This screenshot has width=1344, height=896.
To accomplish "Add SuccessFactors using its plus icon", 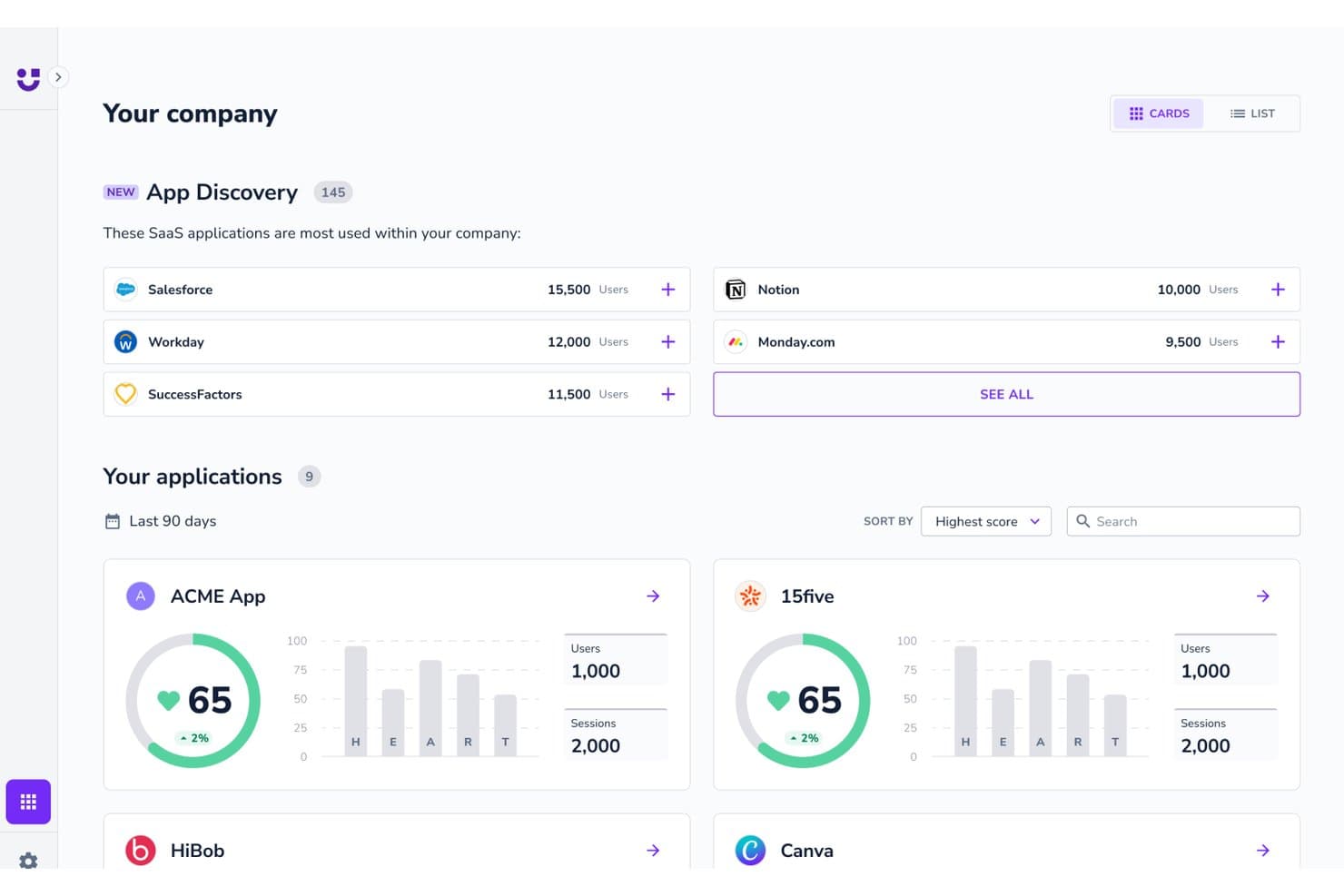I will pos(668,394).
